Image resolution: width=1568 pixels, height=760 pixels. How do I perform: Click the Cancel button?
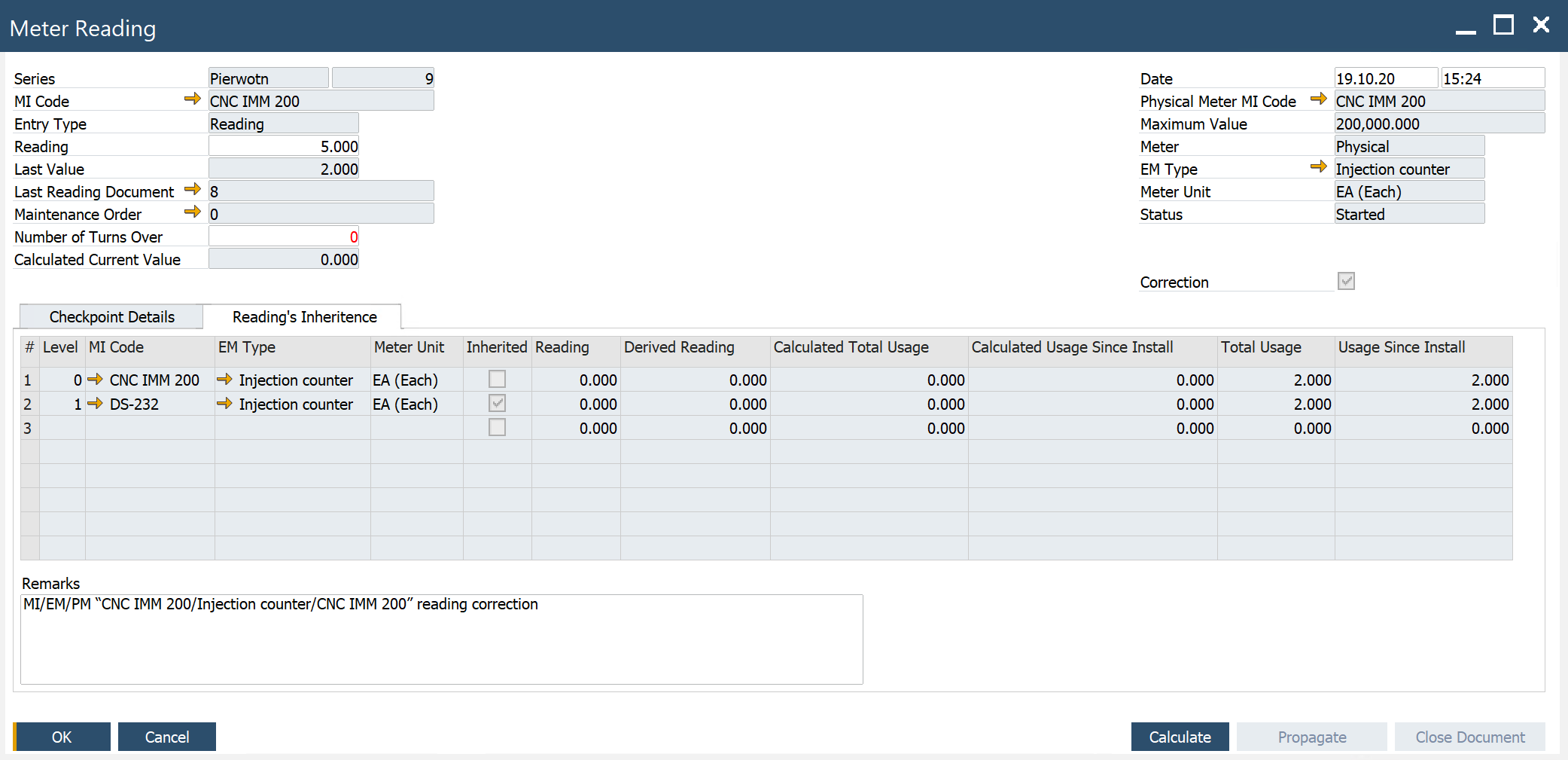pyautogui.click(x=166, y=737)
